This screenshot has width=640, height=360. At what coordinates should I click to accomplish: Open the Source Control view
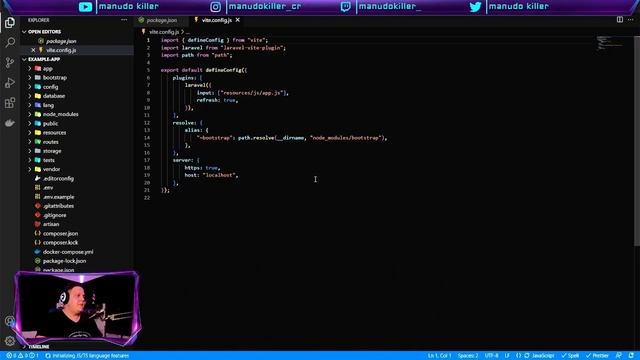point(10,62)
